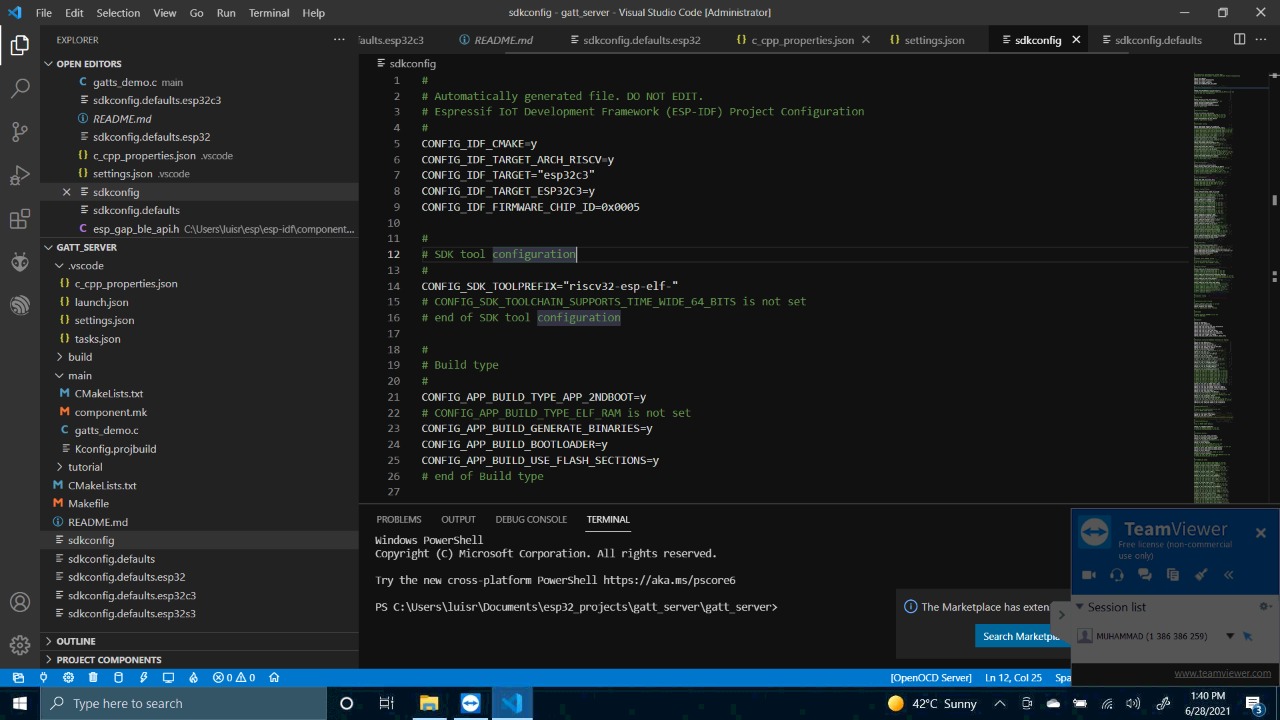
Task: Collapse the TeamViewer panel with double chevron
Action: click(x=1229, y=575)
